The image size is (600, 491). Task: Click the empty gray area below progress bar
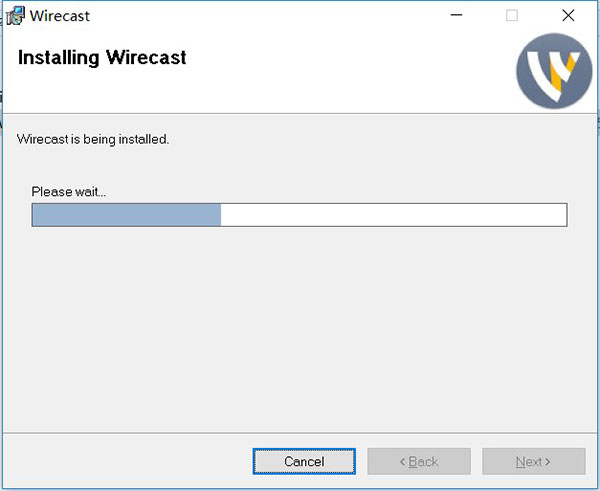(298, 325)
